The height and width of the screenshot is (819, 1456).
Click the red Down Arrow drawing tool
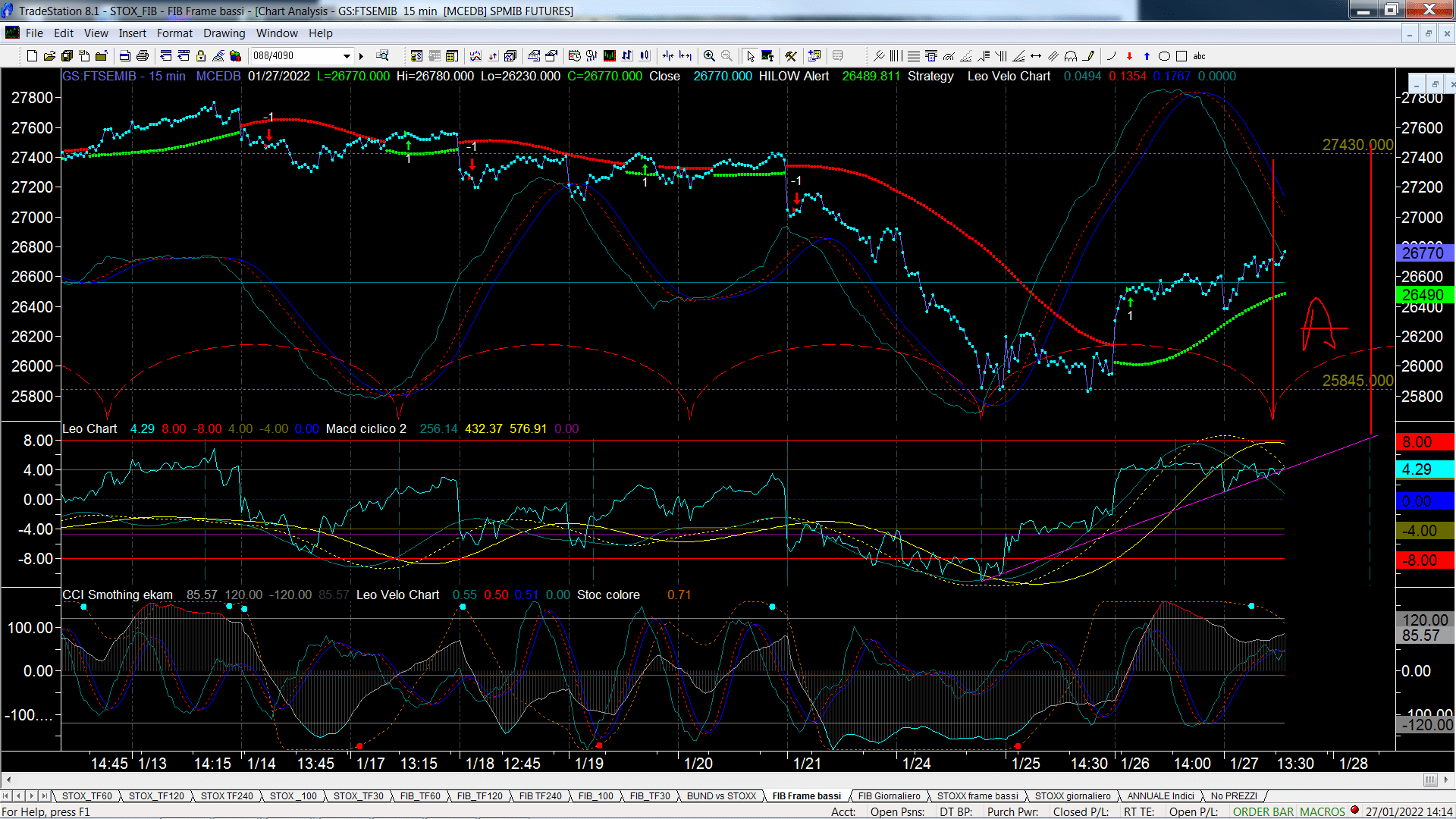tap(1129, 55)
